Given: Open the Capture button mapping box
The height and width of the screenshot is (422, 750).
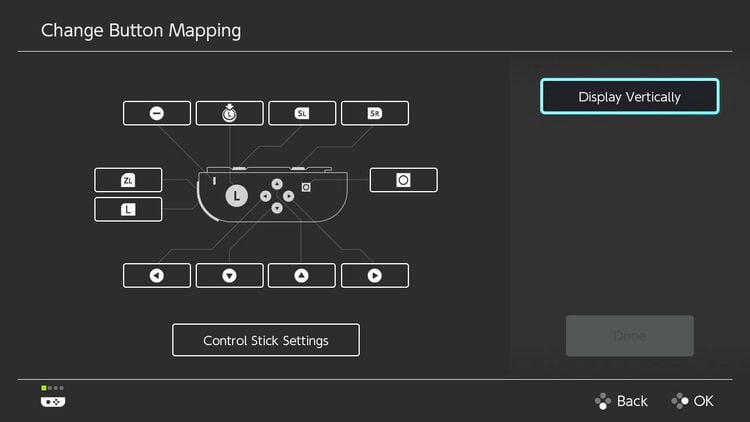Looking at the screenshot, I should click(403, 180).
